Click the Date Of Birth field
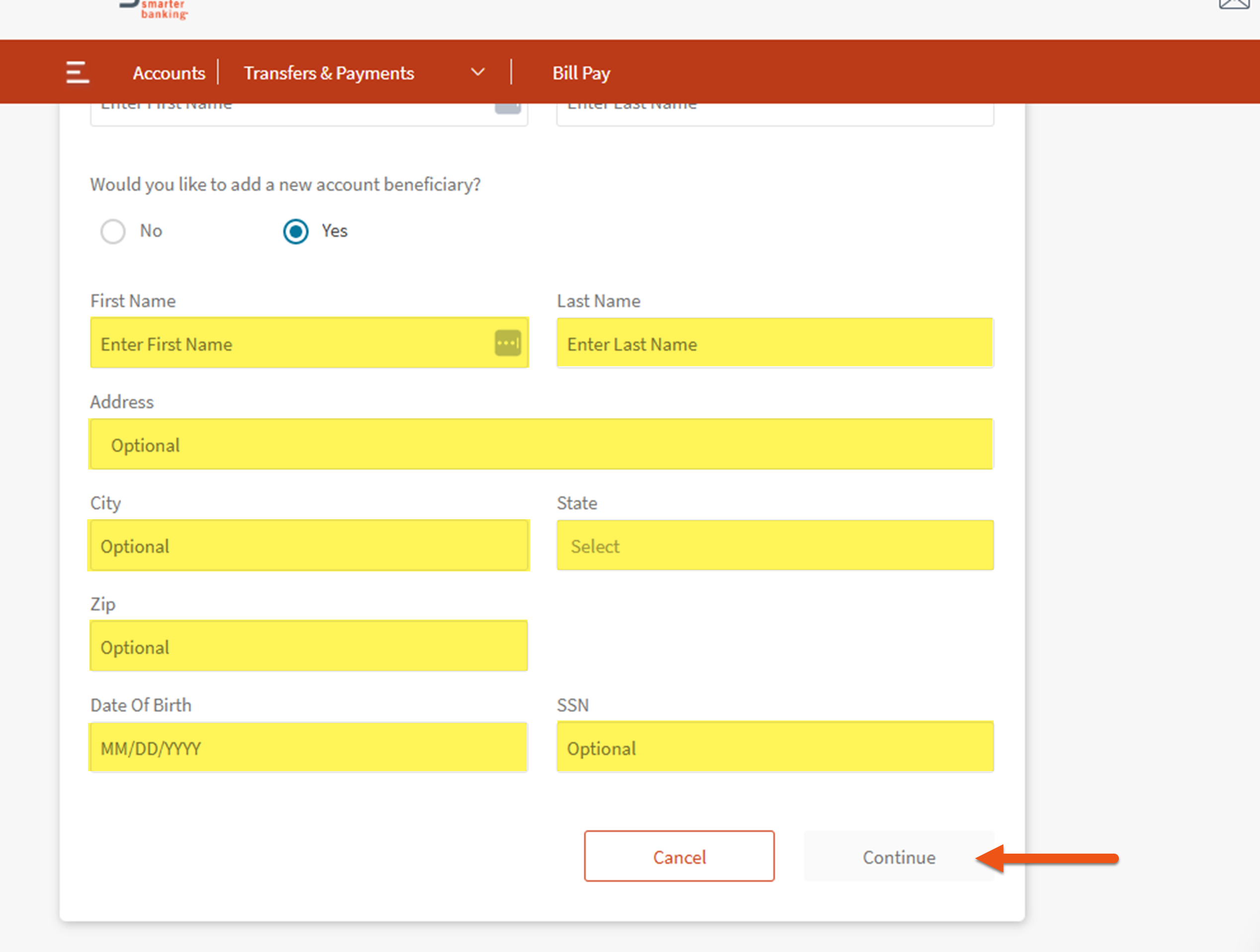 (308, 748)
